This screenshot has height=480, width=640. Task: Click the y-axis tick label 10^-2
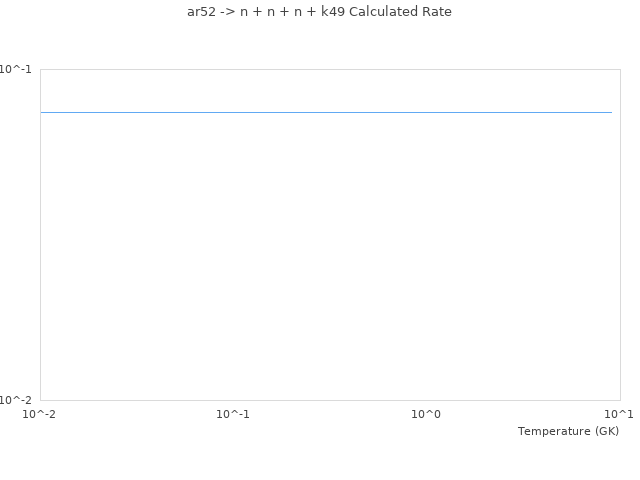[15, 400]
